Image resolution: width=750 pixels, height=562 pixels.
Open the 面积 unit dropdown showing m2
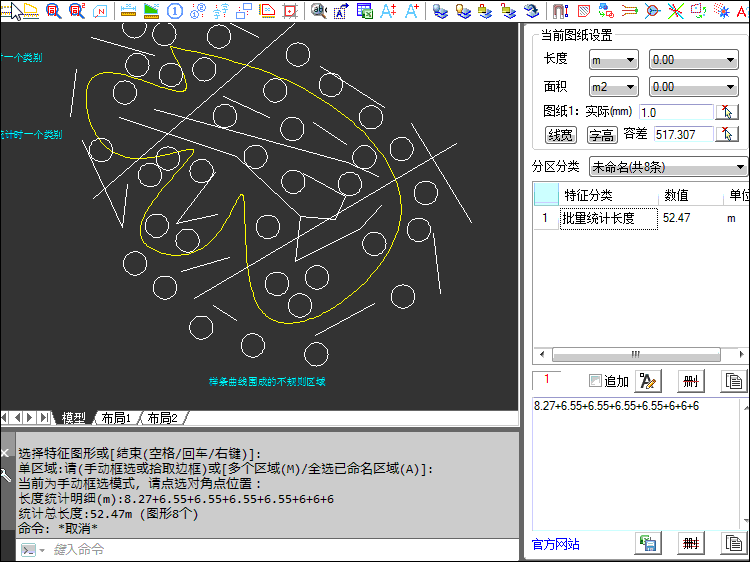click(613, 87)
